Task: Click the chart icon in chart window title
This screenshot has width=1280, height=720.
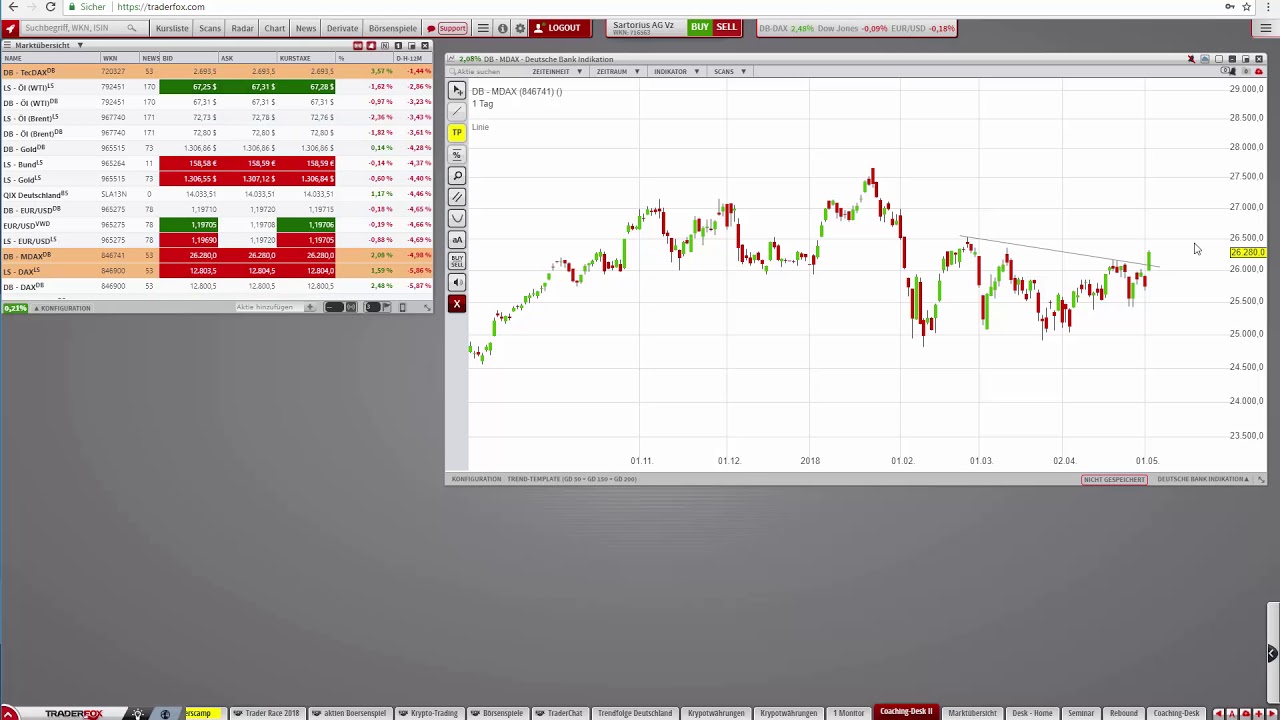Action: (x=451, y=59)
